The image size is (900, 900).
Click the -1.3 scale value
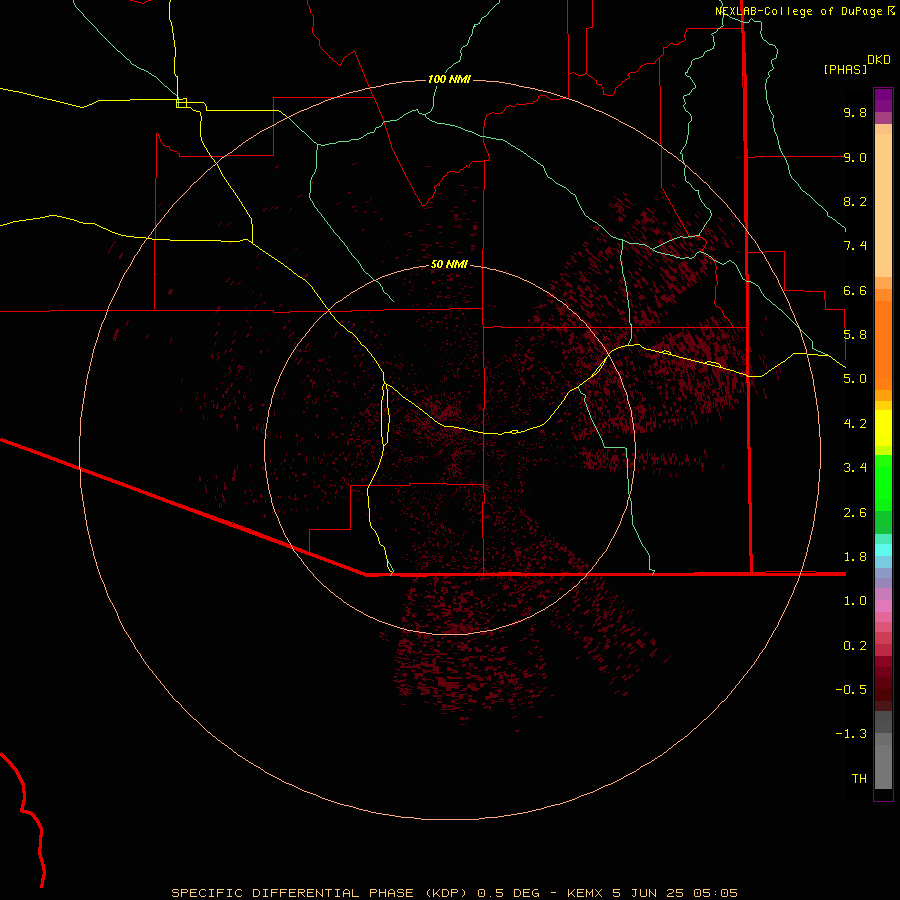click(851, 734)
